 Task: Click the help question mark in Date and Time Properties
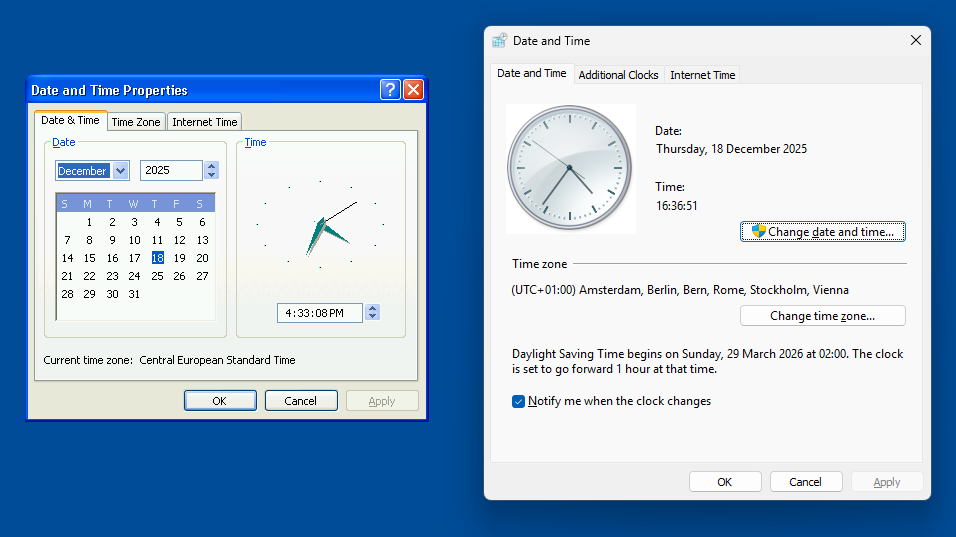390,90
